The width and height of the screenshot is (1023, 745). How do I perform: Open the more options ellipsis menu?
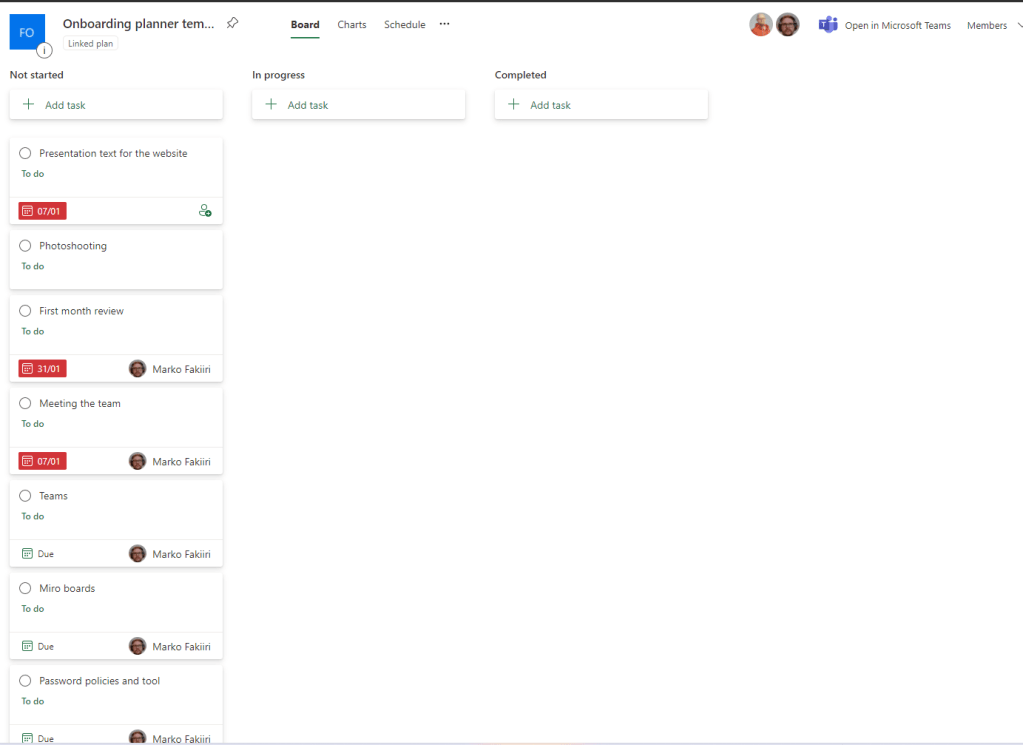click(x=445, y=24)
